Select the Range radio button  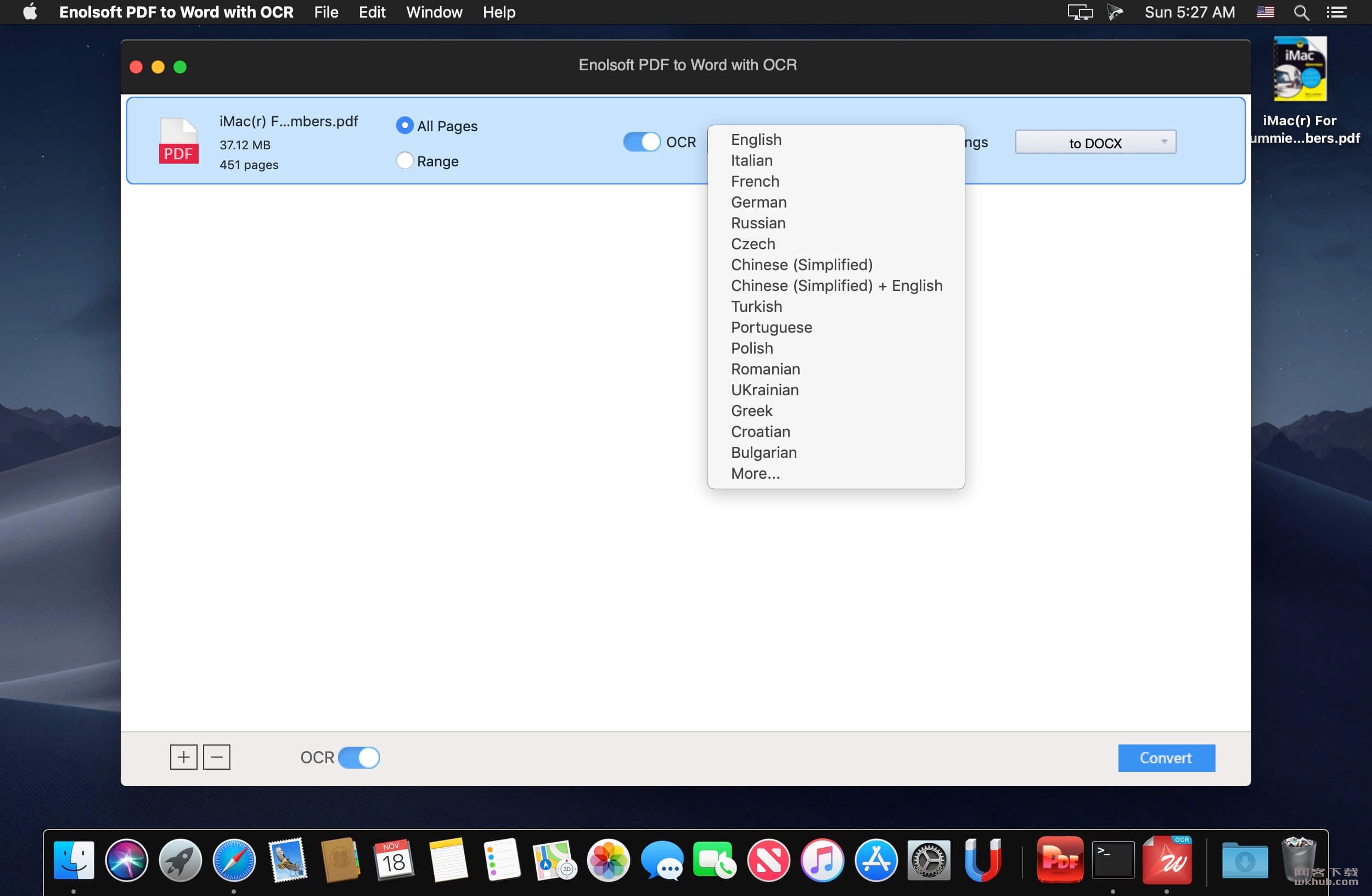[404, 160]
